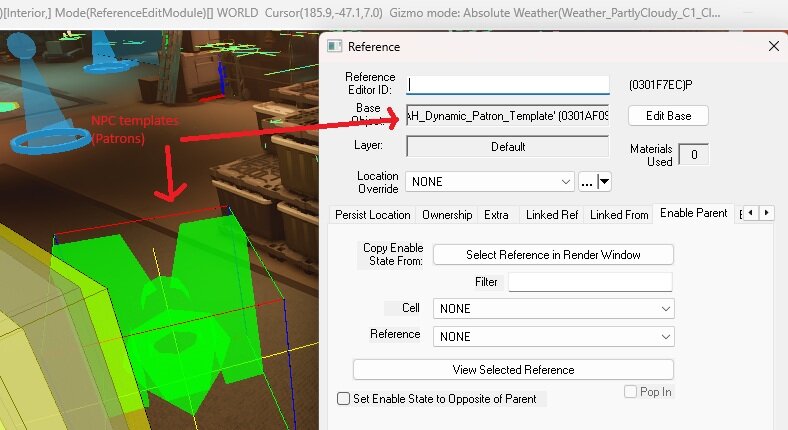Select the Extra tab
Screen dimensions: 788x430
coord(496,215)
